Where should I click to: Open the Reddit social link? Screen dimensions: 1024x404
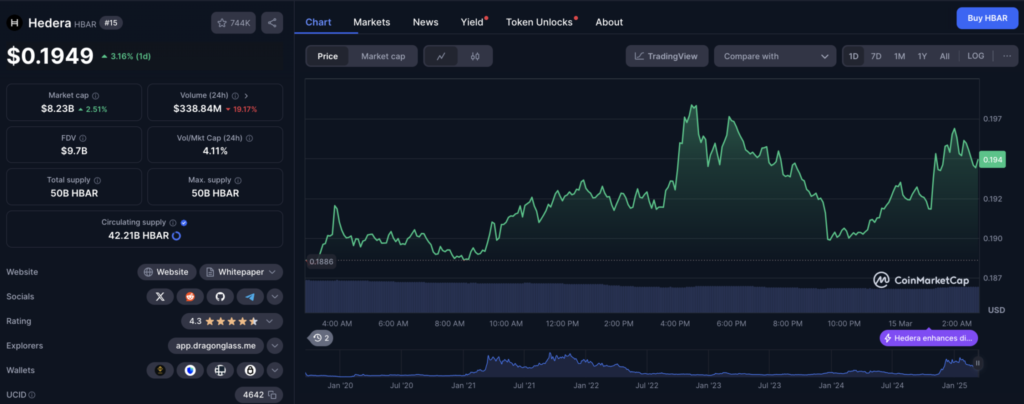coord(190,296)
